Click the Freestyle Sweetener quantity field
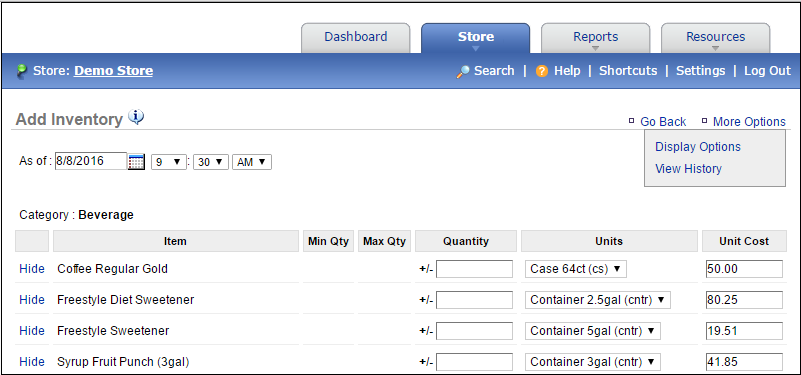This screenshot has width=801, height=375. point(475,331)
